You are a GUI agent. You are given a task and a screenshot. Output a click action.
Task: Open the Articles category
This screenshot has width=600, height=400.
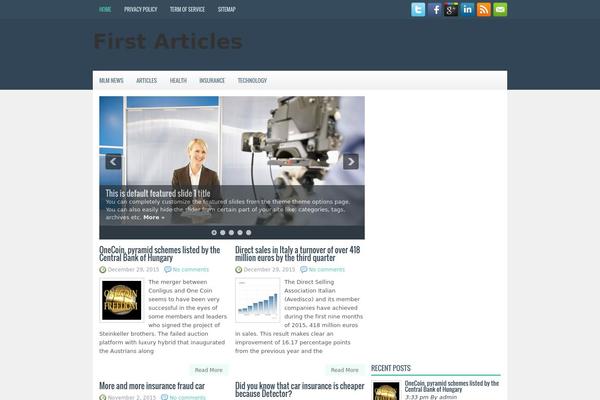[x=147, y=80]
